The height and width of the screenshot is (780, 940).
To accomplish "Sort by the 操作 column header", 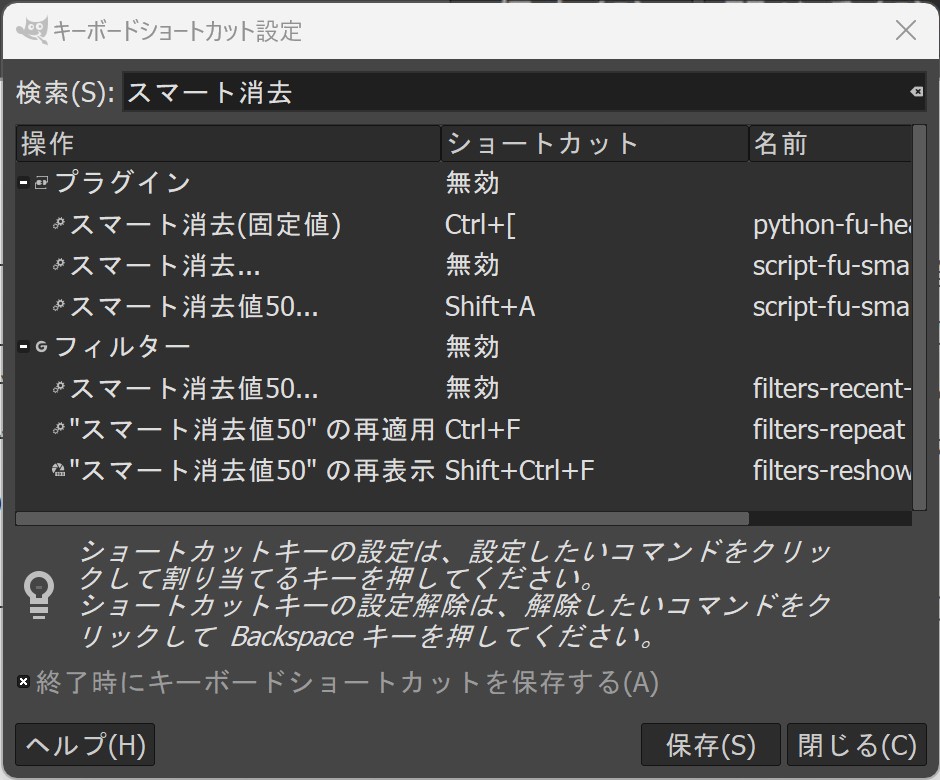I will pyautogui.click(x=228, y=143).
